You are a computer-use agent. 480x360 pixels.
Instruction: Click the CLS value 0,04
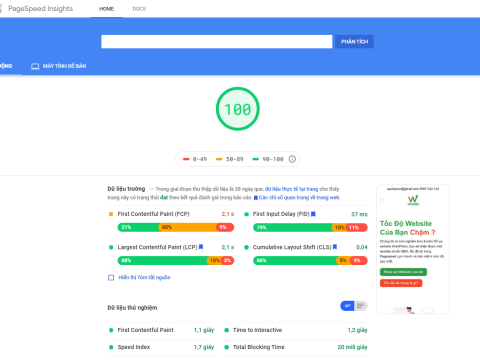tap(362, 247)
